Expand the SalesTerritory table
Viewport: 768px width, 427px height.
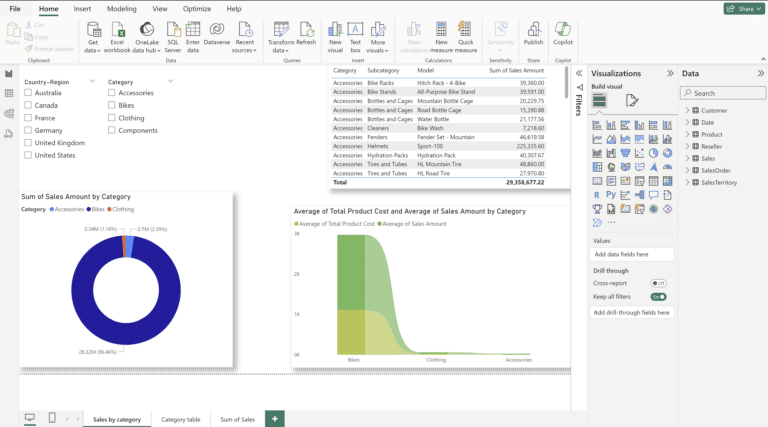[687, 182]
